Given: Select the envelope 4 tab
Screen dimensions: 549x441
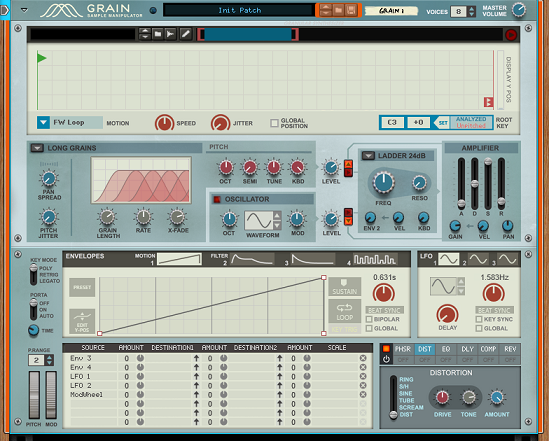Looking at the screenshot, I should pyautogui.click(x=375, y=259).
